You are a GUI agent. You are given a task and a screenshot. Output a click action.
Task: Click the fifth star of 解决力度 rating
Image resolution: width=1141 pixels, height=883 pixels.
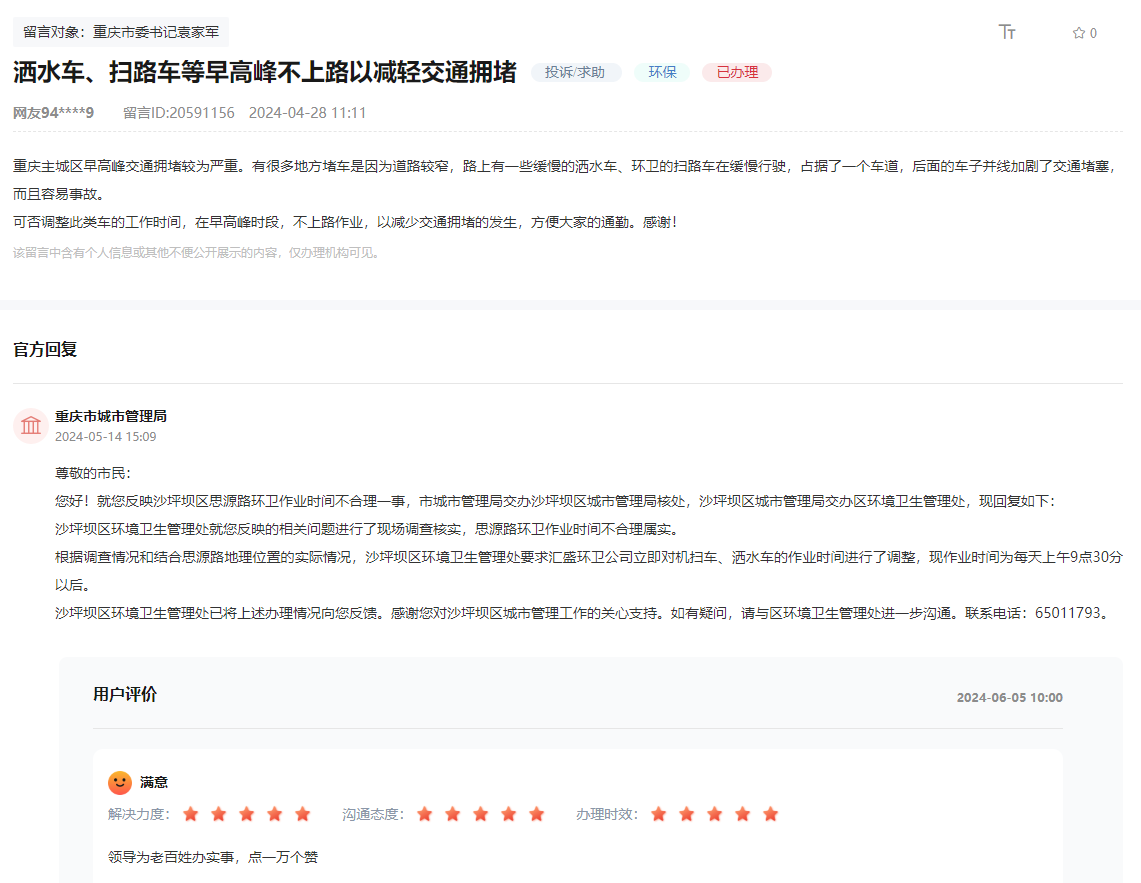pos(302,814)
